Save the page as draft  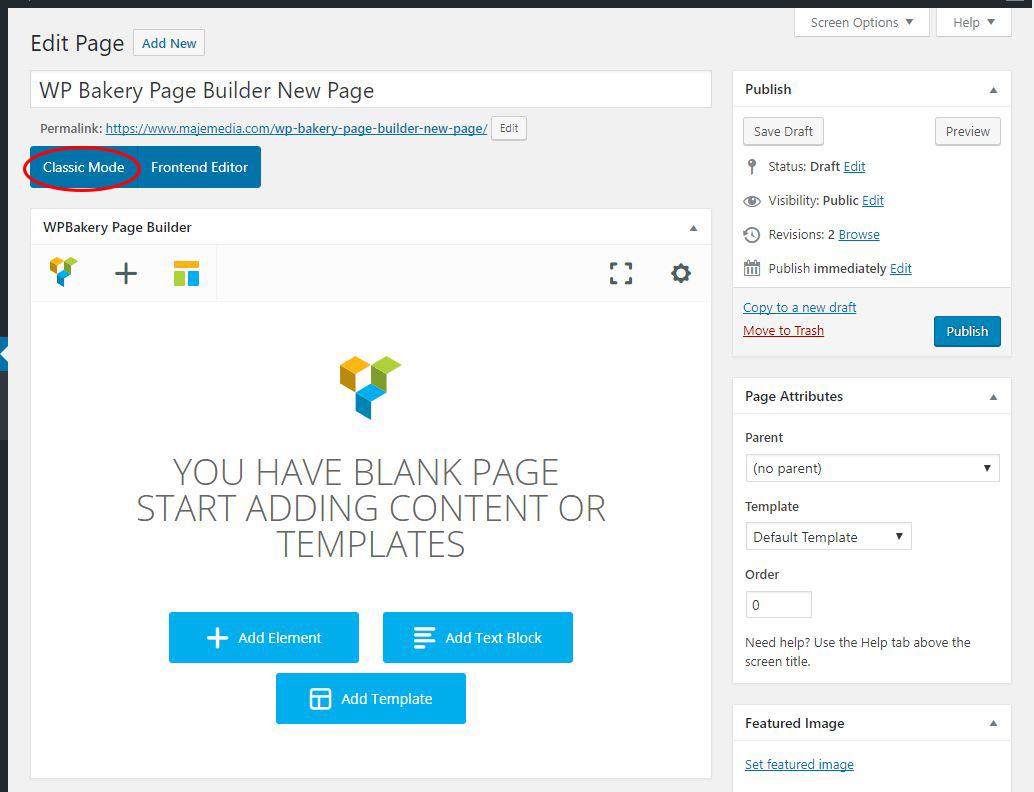(783, 131)
